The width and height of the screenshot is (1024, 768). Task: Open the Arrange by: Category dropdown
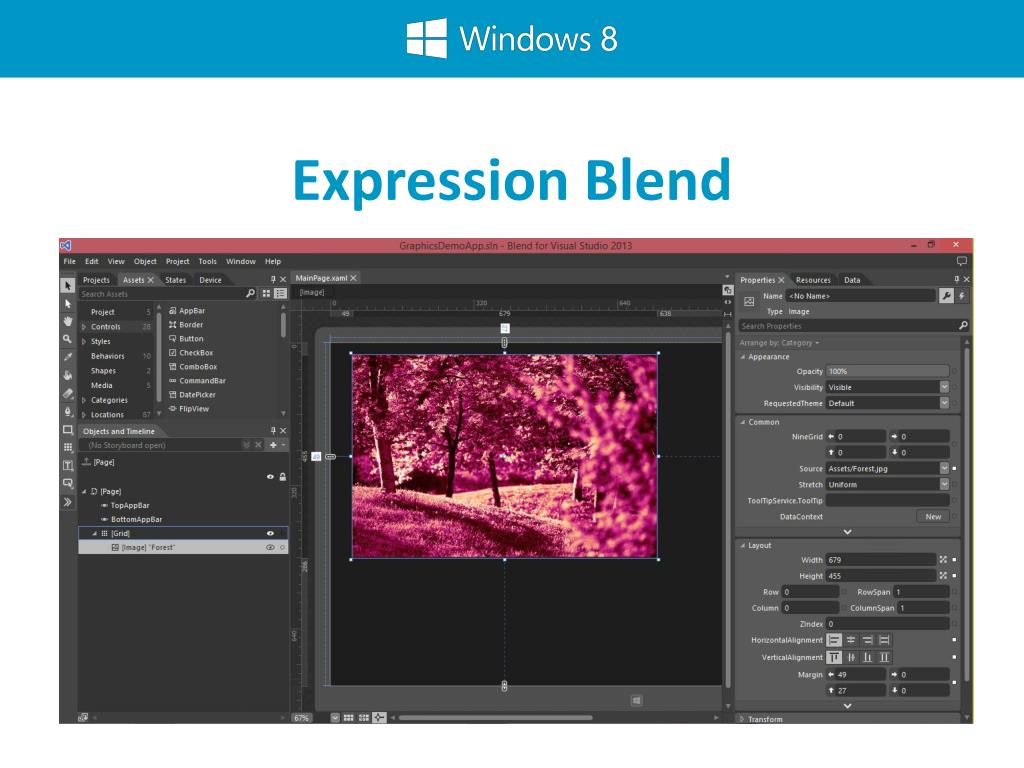pyautogui.click(x=779, y=342)
